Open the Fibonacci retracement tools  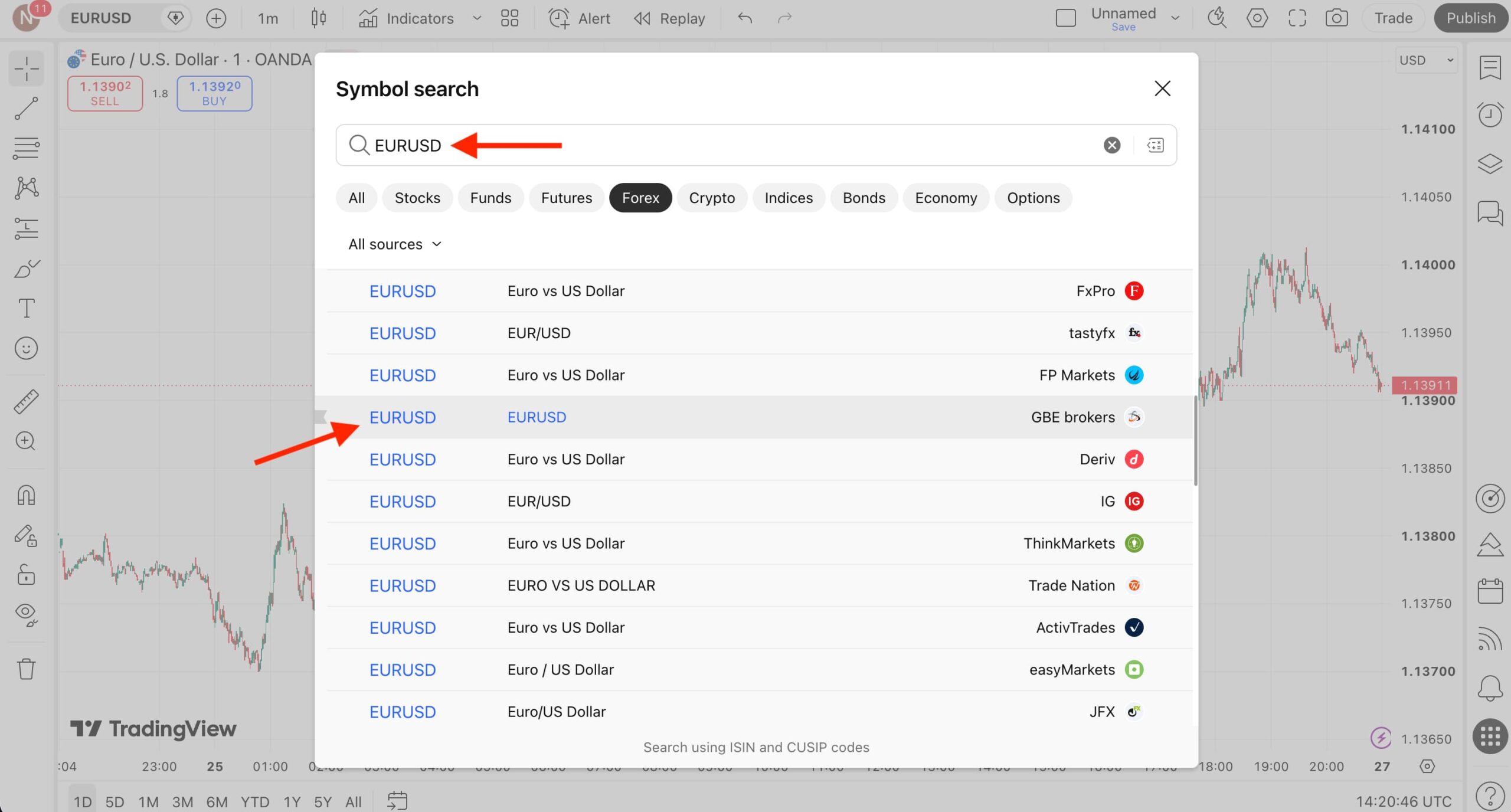click(27, 148)
